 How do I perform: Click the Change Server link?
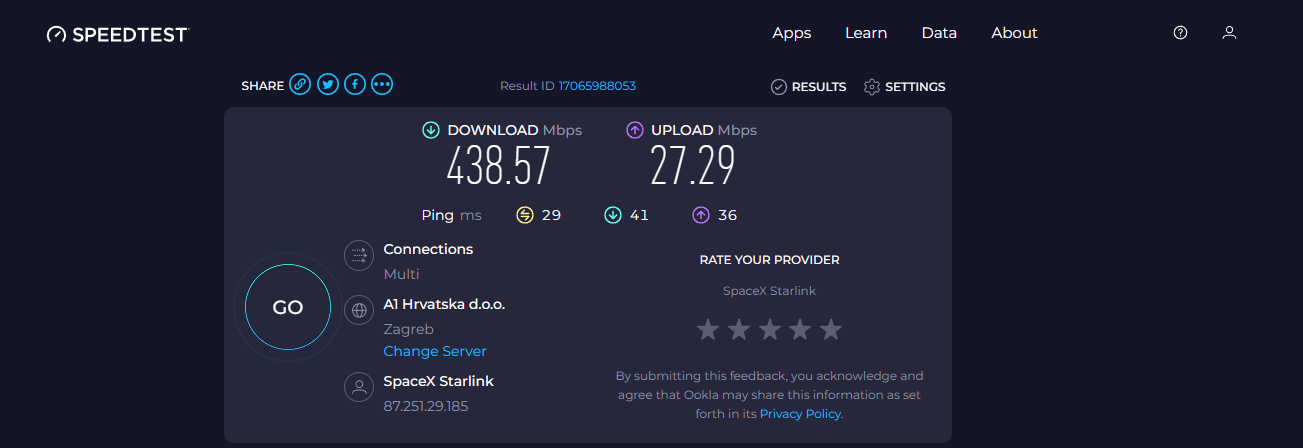coord(435,351)
